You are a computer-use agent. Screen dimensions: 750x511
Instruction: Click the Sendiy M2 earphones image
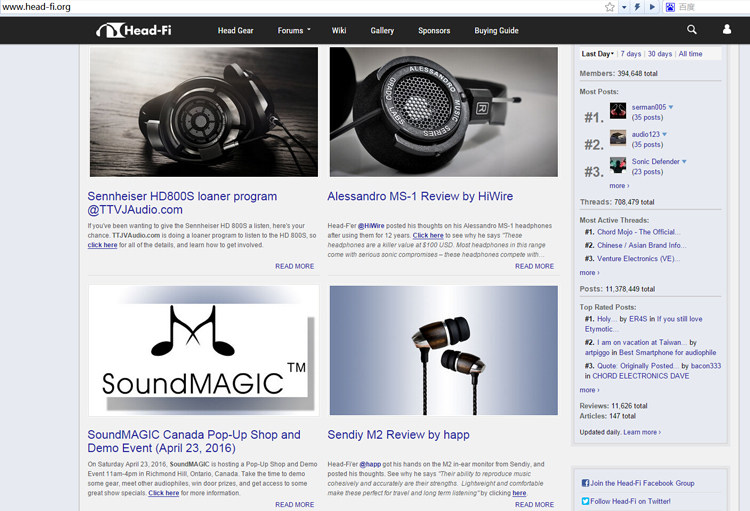[x=443, y=351]
